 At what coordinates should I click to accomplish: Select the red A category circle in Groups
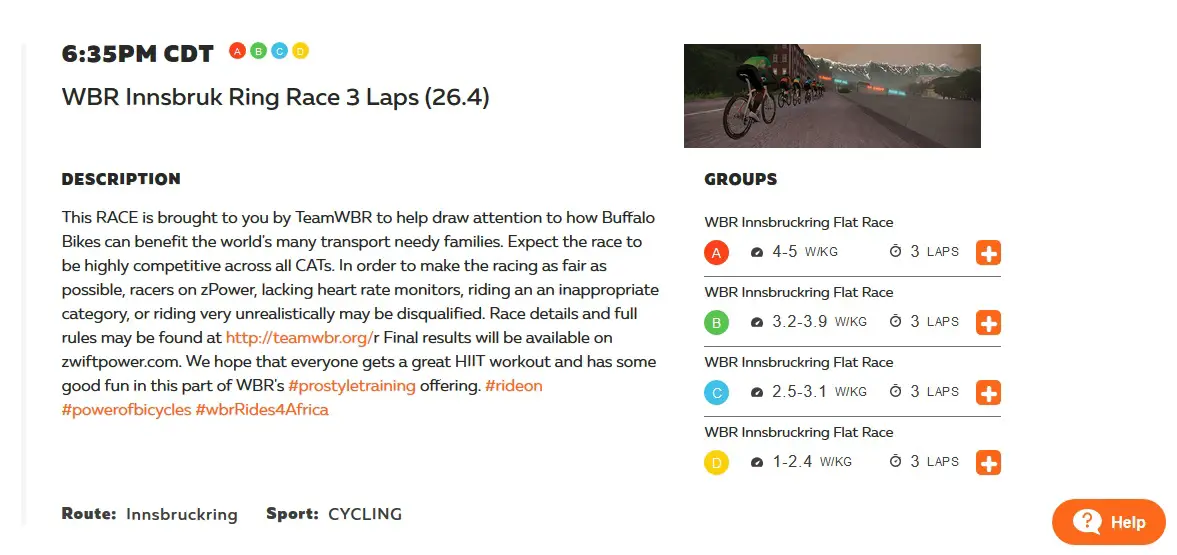click(x=716, y=253)
